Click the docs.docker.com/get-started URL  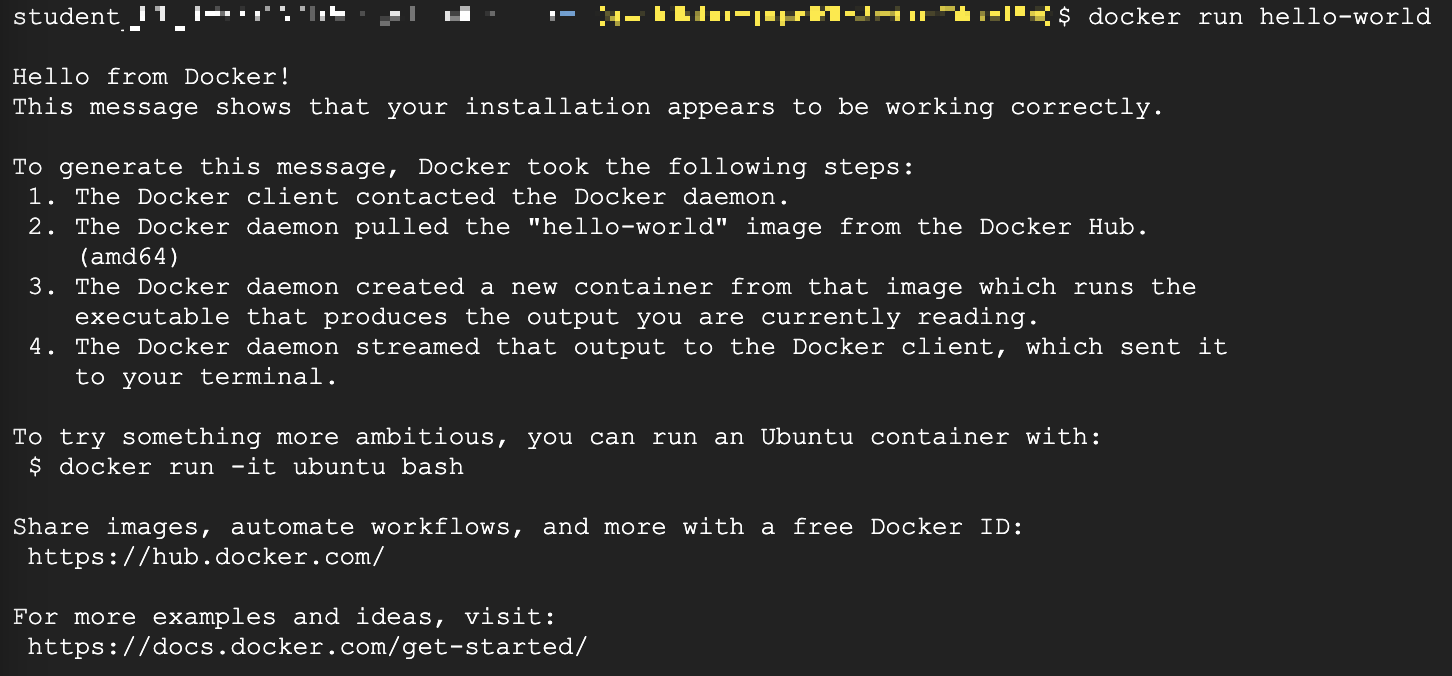tap(307, 647)
